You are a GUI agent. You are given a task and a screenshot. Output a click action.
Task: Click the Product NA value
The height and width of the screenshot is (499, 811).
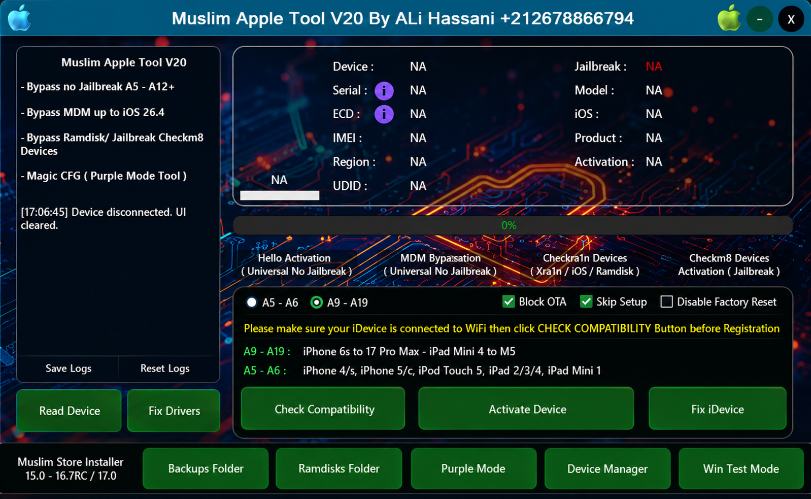coord(654,138)
